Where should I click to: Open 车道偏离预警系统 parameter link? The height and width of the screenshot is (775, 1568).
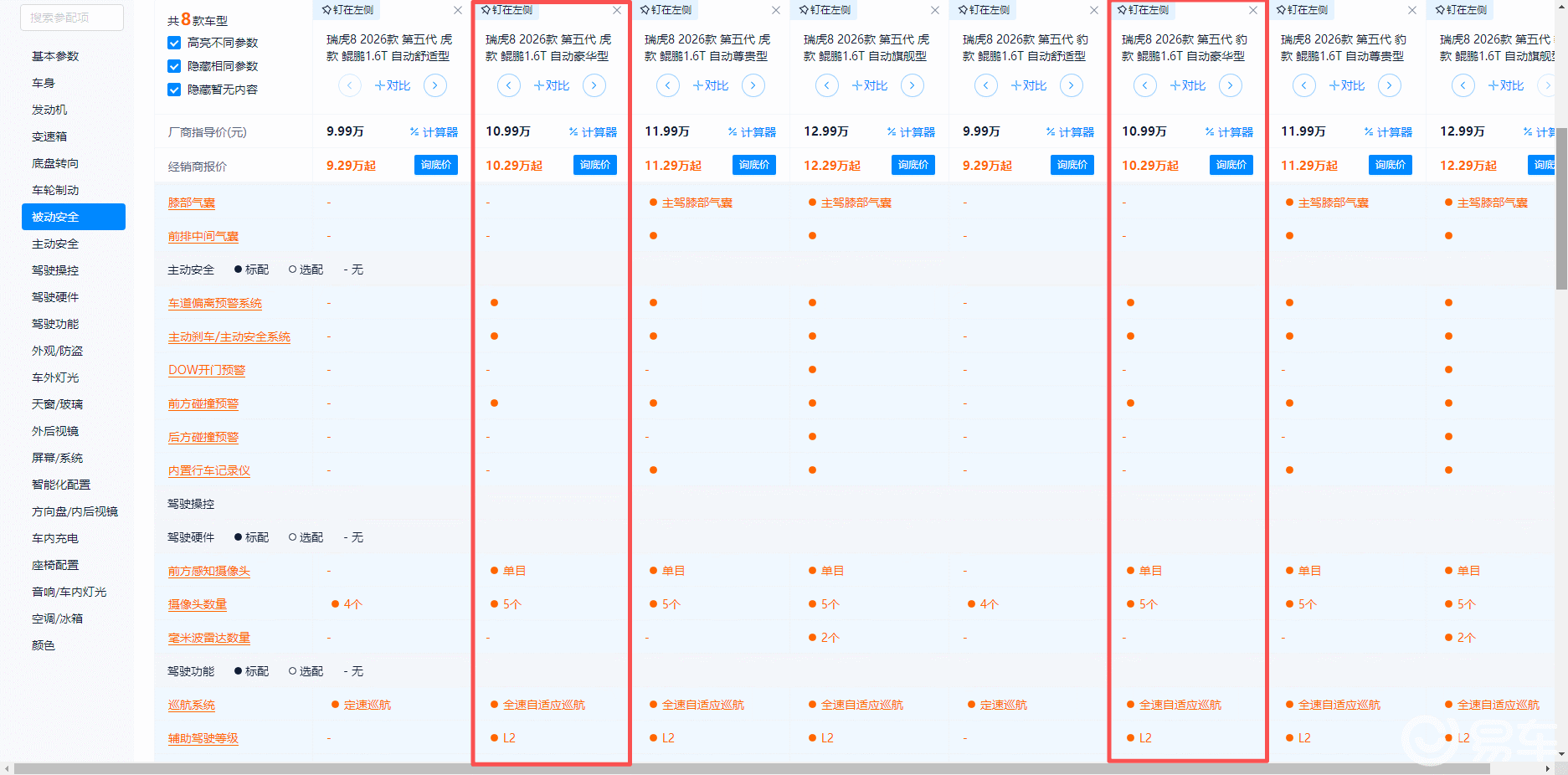[214, 303]
